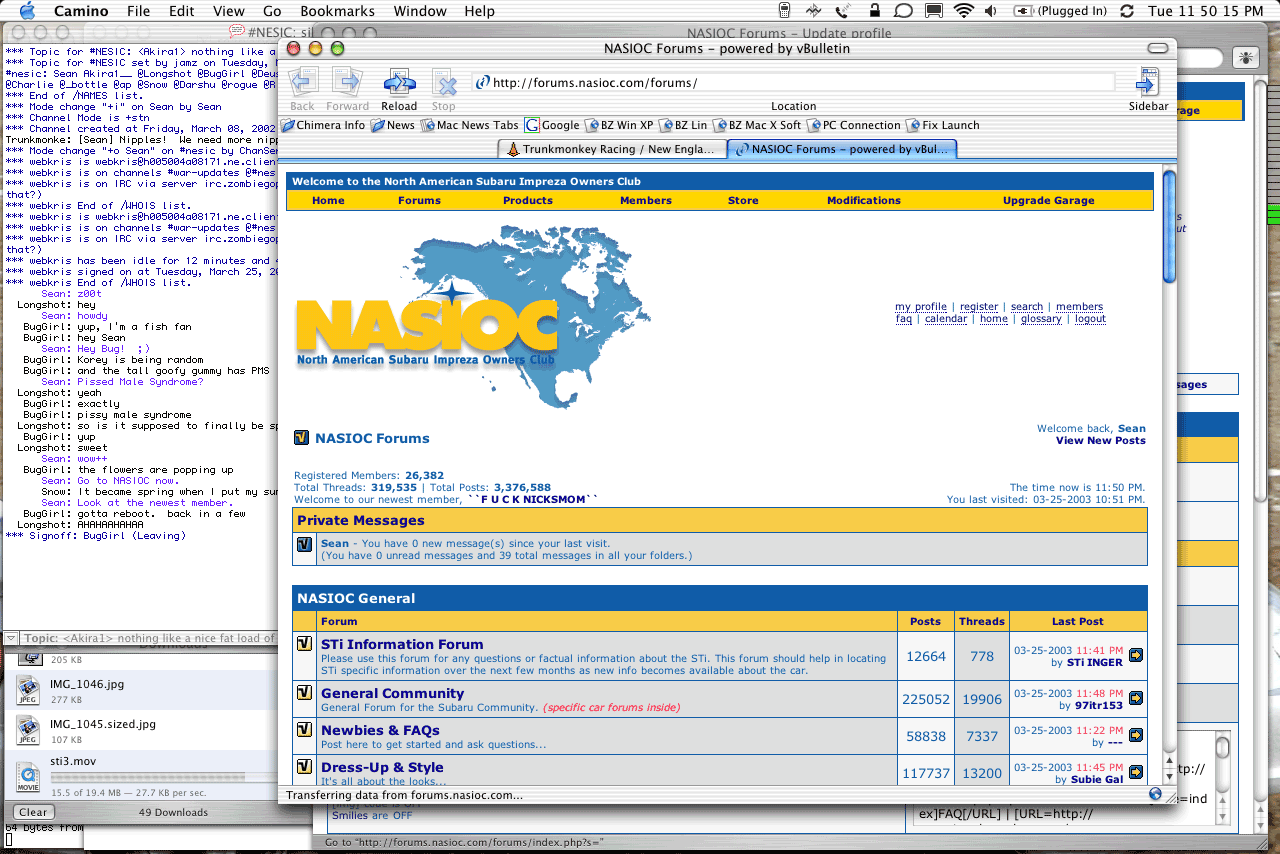
Task: Click the logout link
Action: [1090, 319]
